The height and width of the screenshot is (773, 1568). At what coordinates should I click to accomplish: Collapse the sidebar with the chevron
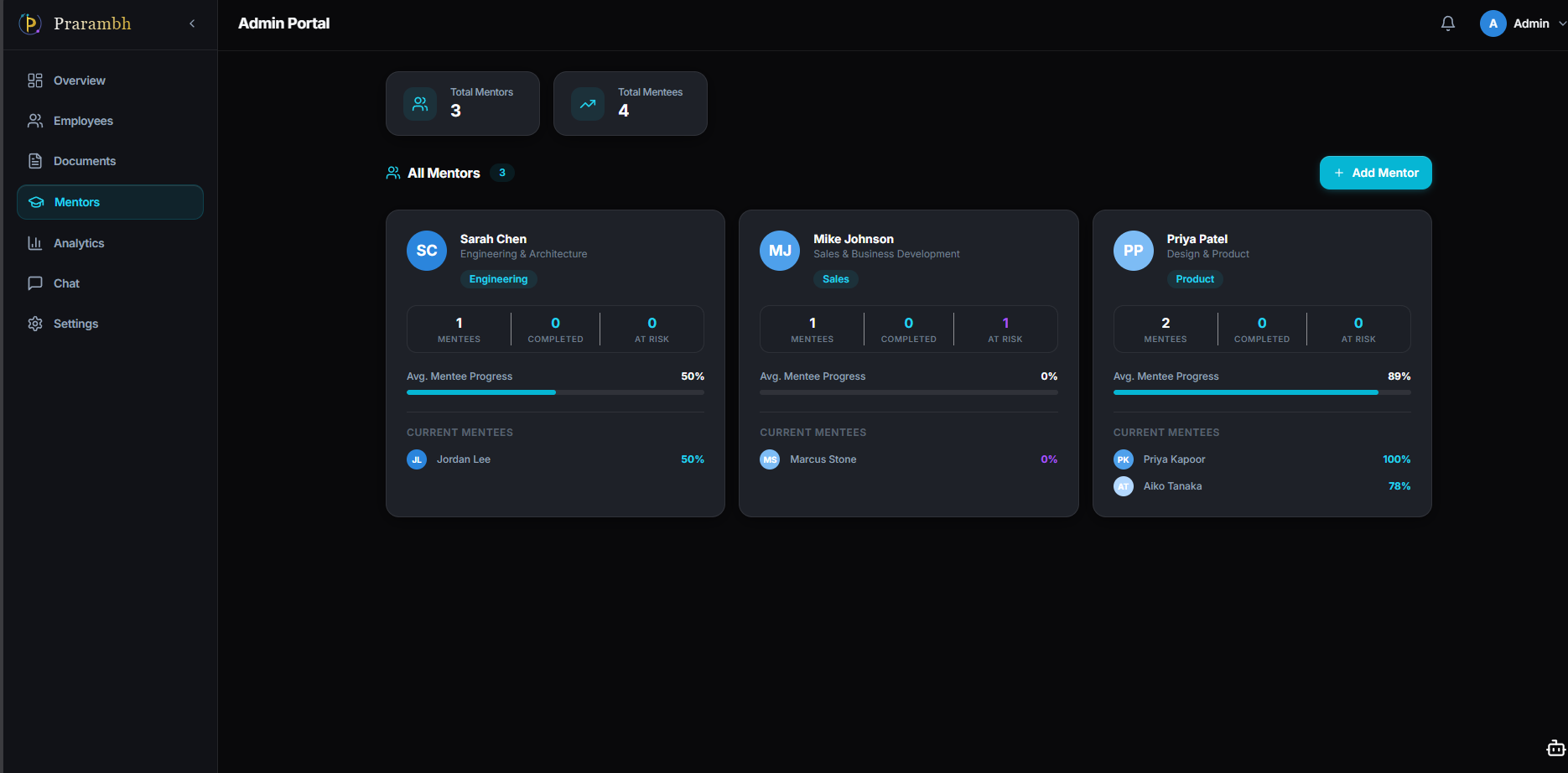[x=192, y=23]
